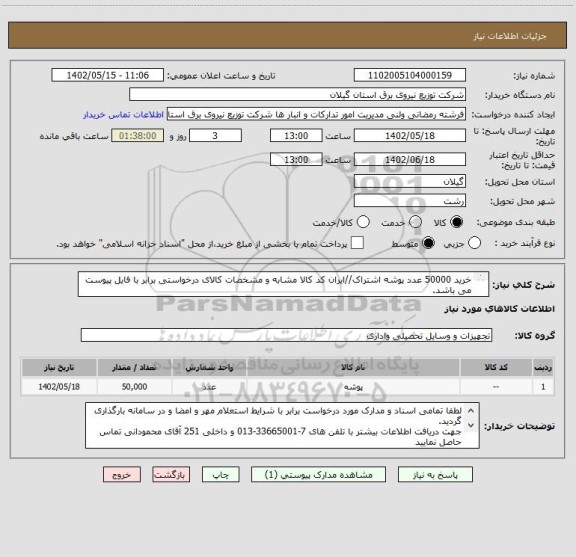576x557 pixels.
Task: Click the delivery province field گیلان
Action: (410, 182)
